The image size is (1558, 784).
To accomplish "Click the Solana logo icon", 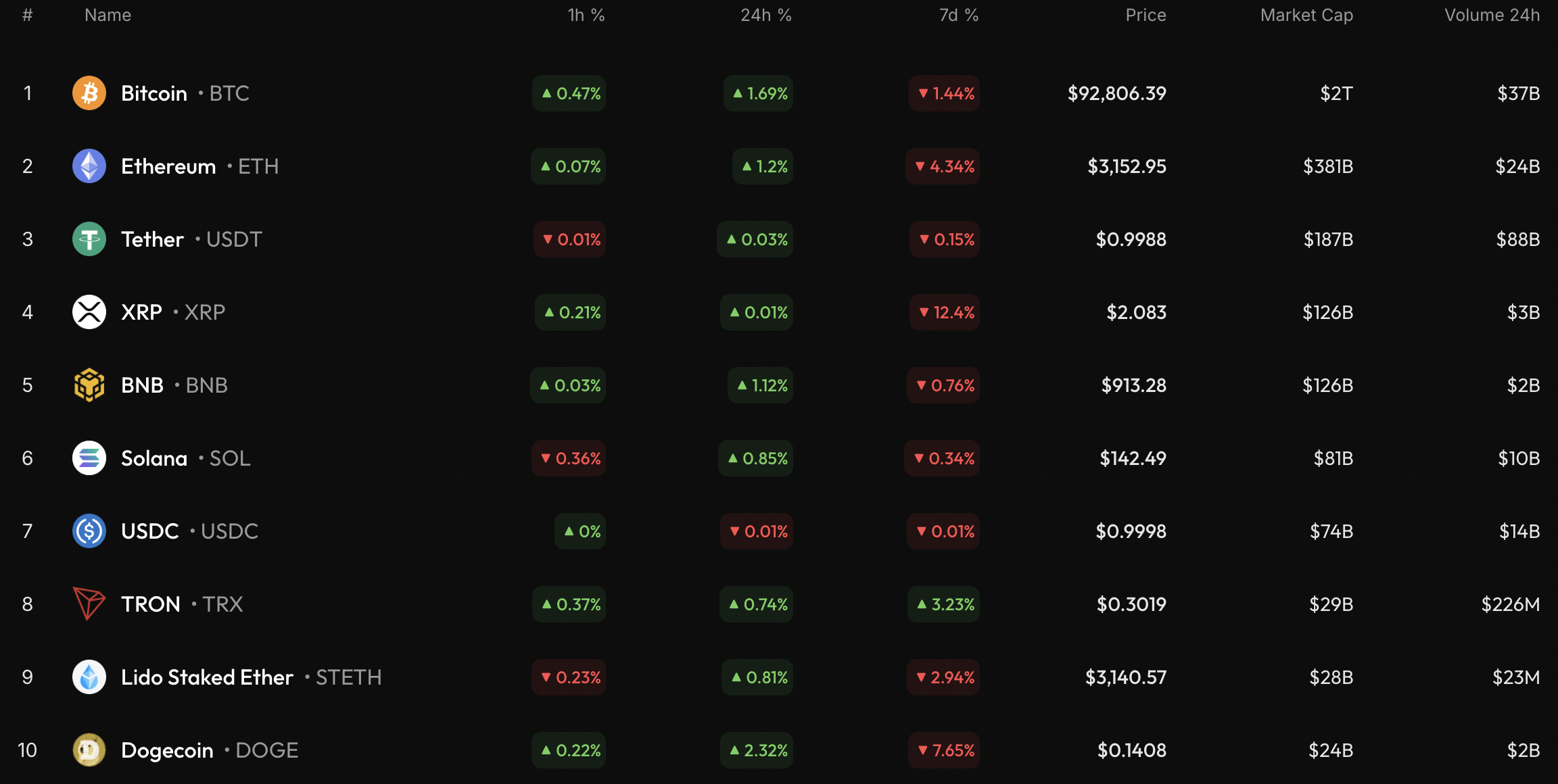I will (89, 458).
